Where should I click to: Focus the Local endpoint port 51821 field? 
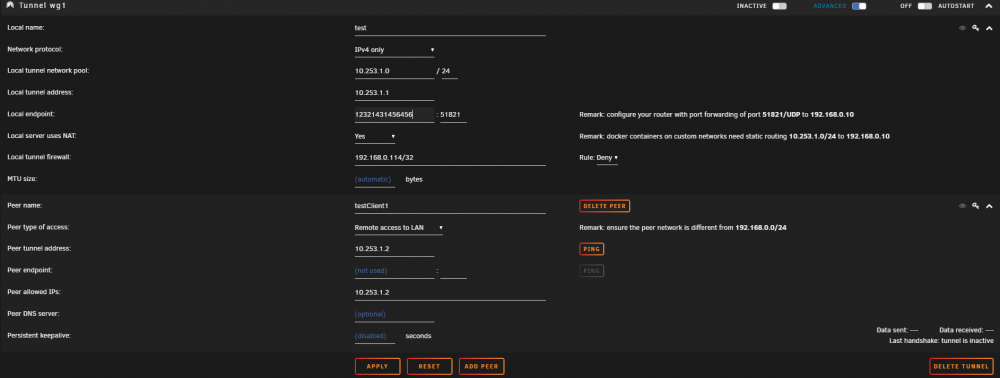(x=453, y=115)
